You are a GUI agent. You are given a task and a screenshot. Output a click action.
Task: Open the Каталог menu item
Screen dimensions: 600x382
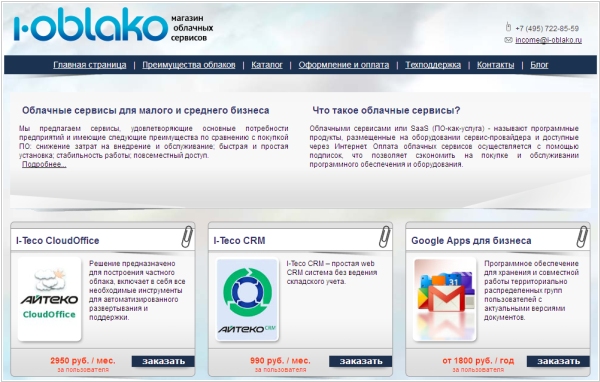[267, 65]
